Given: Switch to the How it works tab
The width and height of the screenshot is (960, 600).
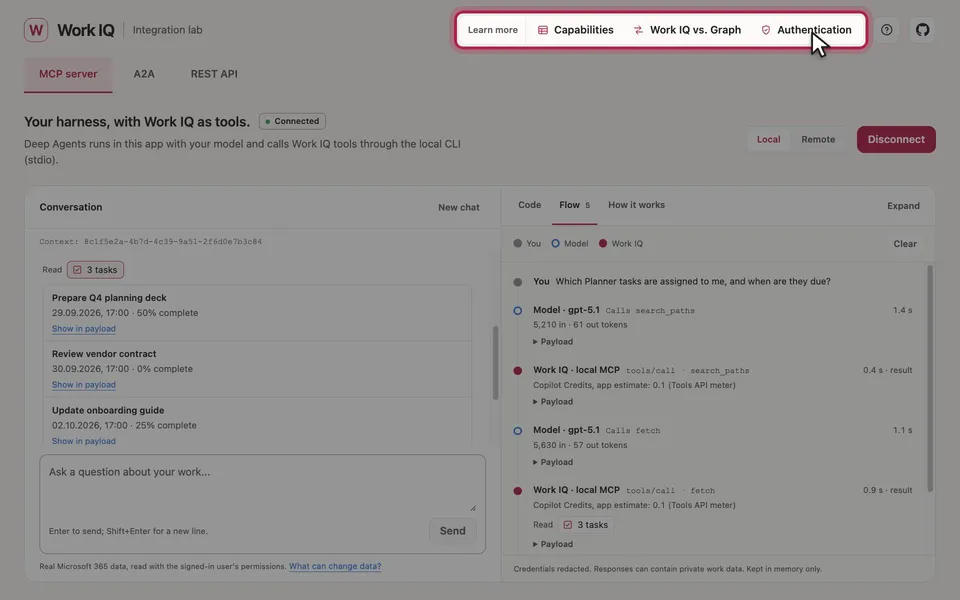Looking at the screenshot, I should pyautogui.click(x=636, y=205).
